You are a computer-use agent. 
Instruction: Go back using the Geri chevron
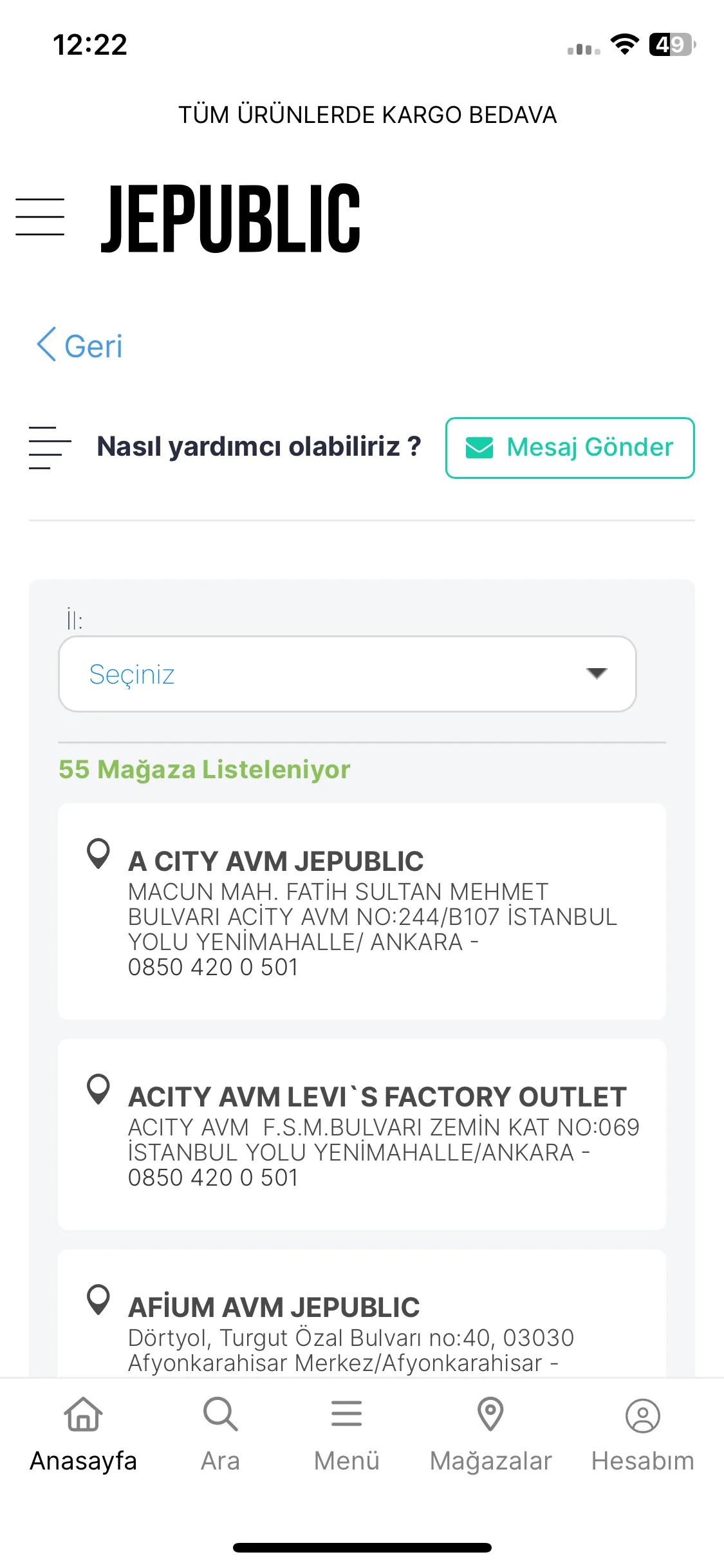(79, 346)
